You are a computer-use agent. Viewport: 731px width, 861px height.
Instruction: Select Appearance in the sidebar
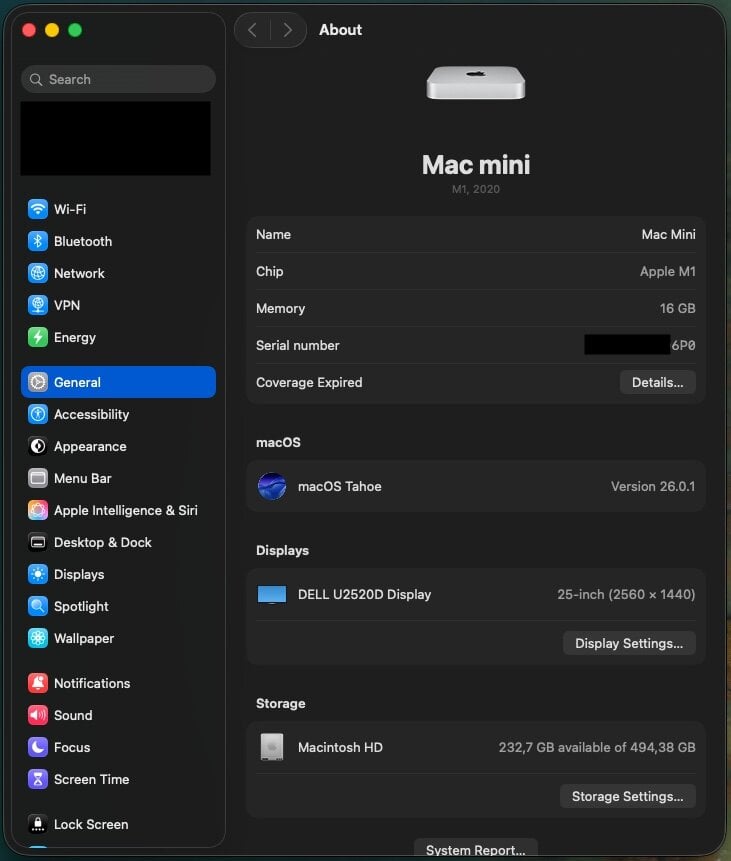click(x=90, y=446)
